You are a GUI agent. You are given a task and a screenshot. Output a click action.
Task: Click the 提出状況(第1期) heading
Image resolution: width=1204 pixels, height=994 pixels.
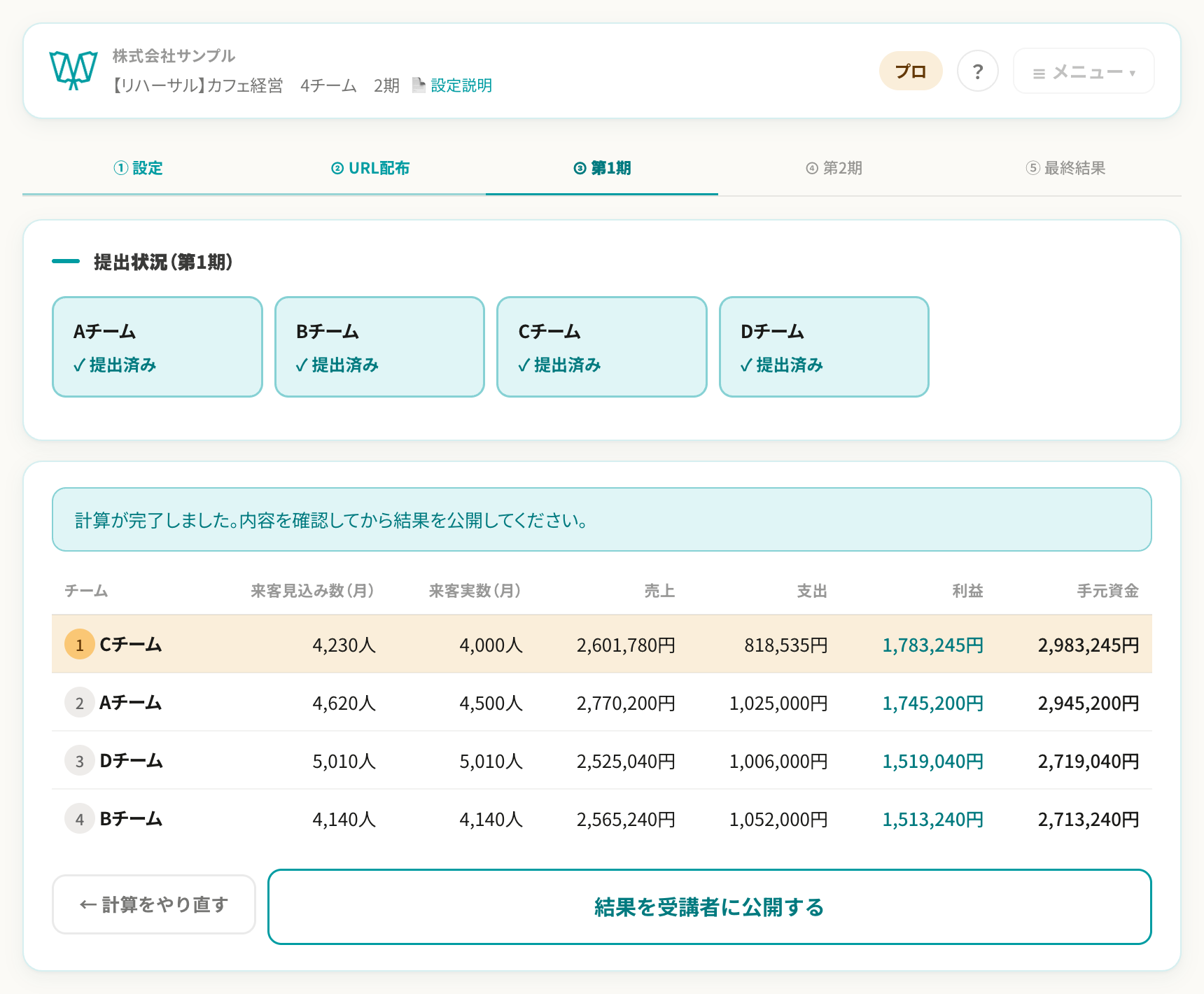coord(163,262)
